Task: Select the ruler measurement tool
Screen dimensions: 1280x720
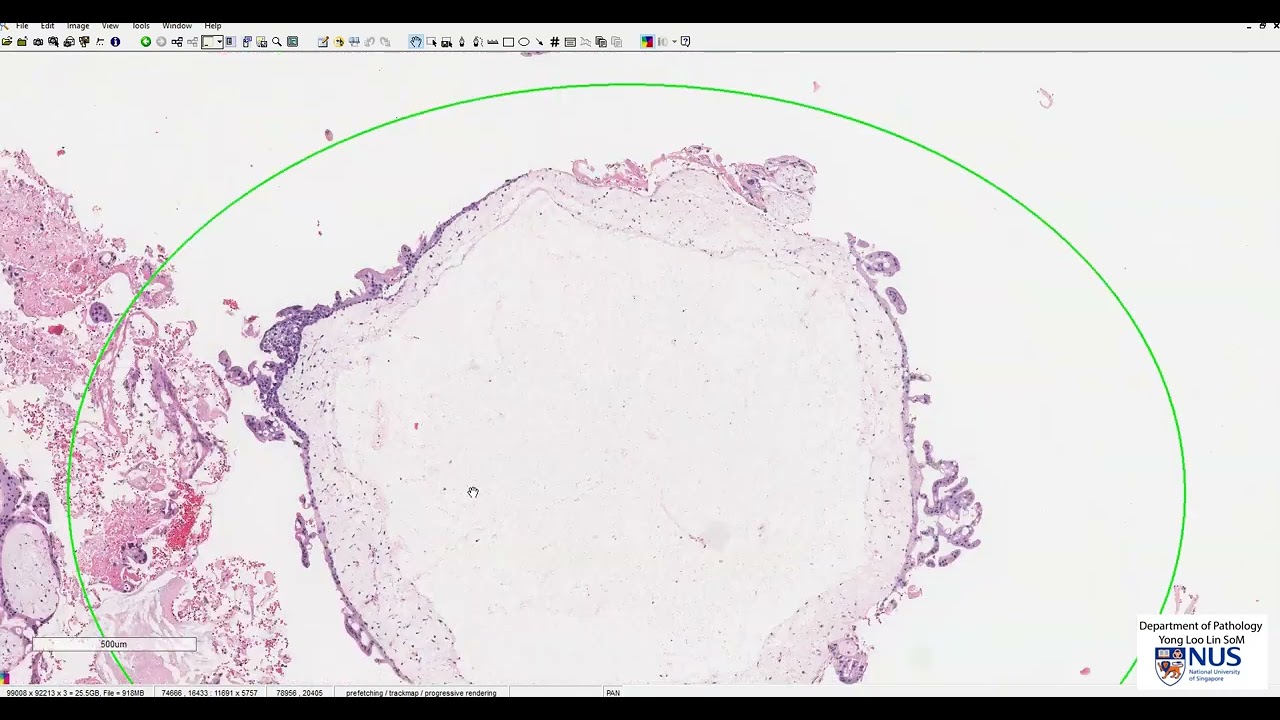Action: pyautogui.click(x=493, y=42)
